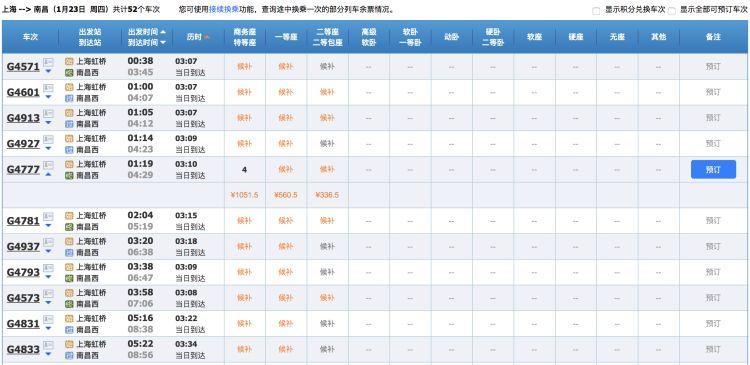
Task: Click 候补 under 一等座 for G4831
Action: [x=286, y=324]
